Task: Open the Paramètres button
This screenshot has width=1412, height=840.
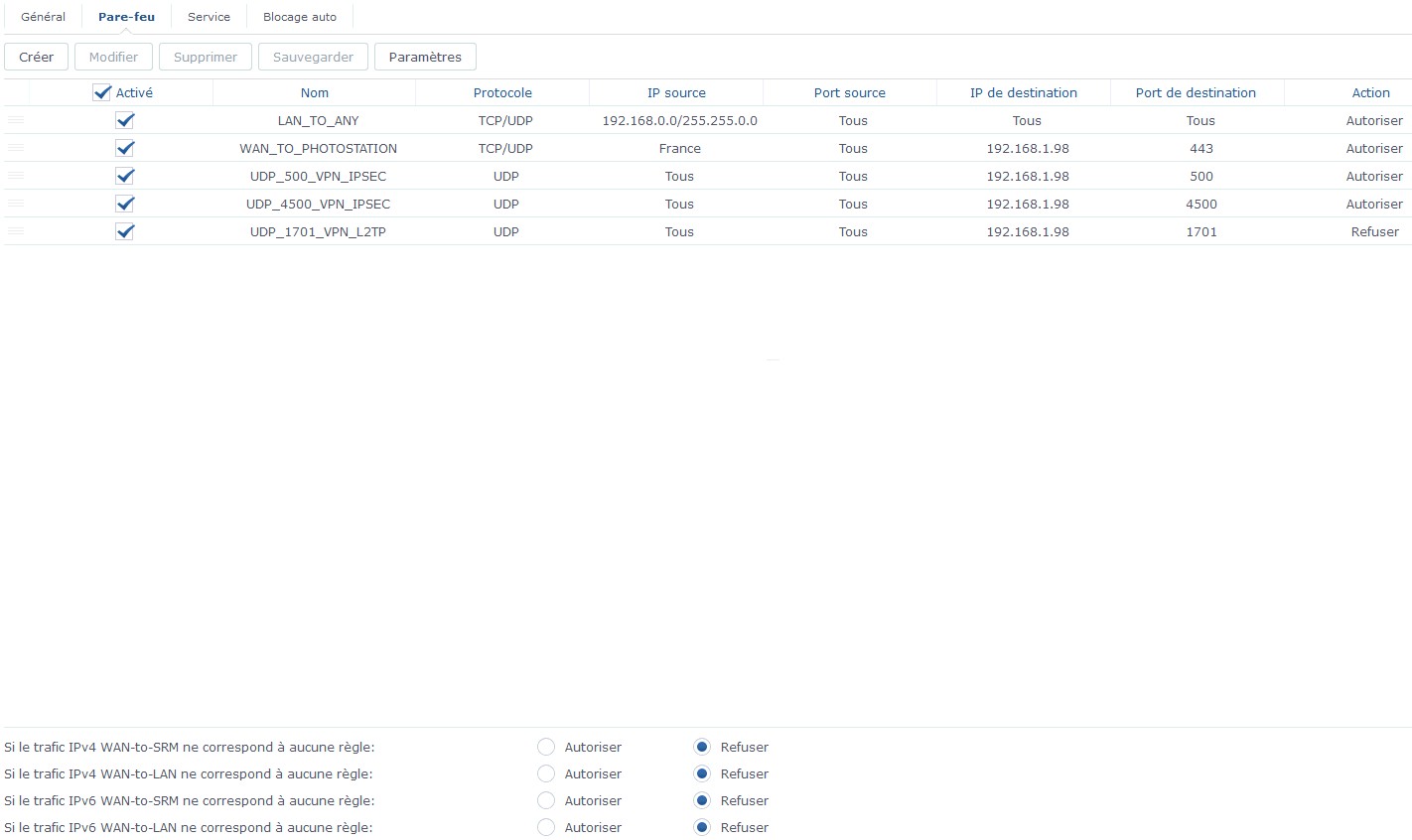Action: 425,57
